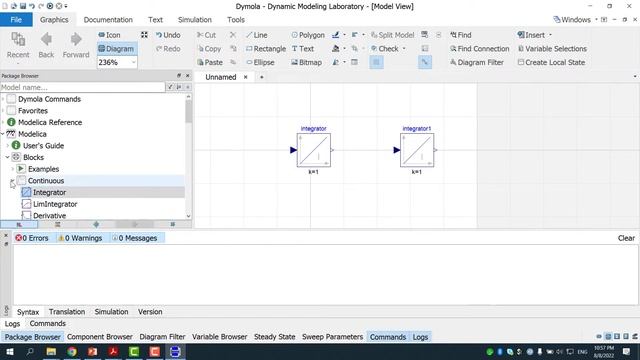
Task: Select the Text drawing tool
Action: [302, 49]
